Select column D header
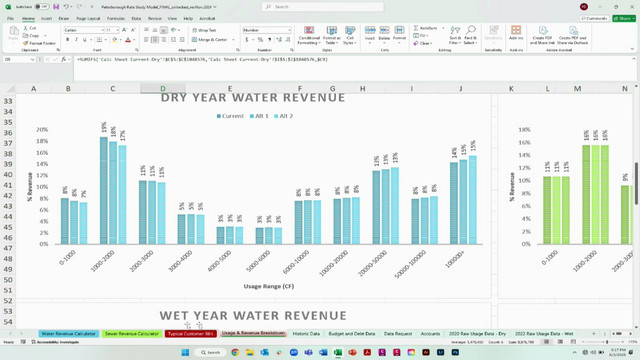The image size is (640, 360). (163, 89)
